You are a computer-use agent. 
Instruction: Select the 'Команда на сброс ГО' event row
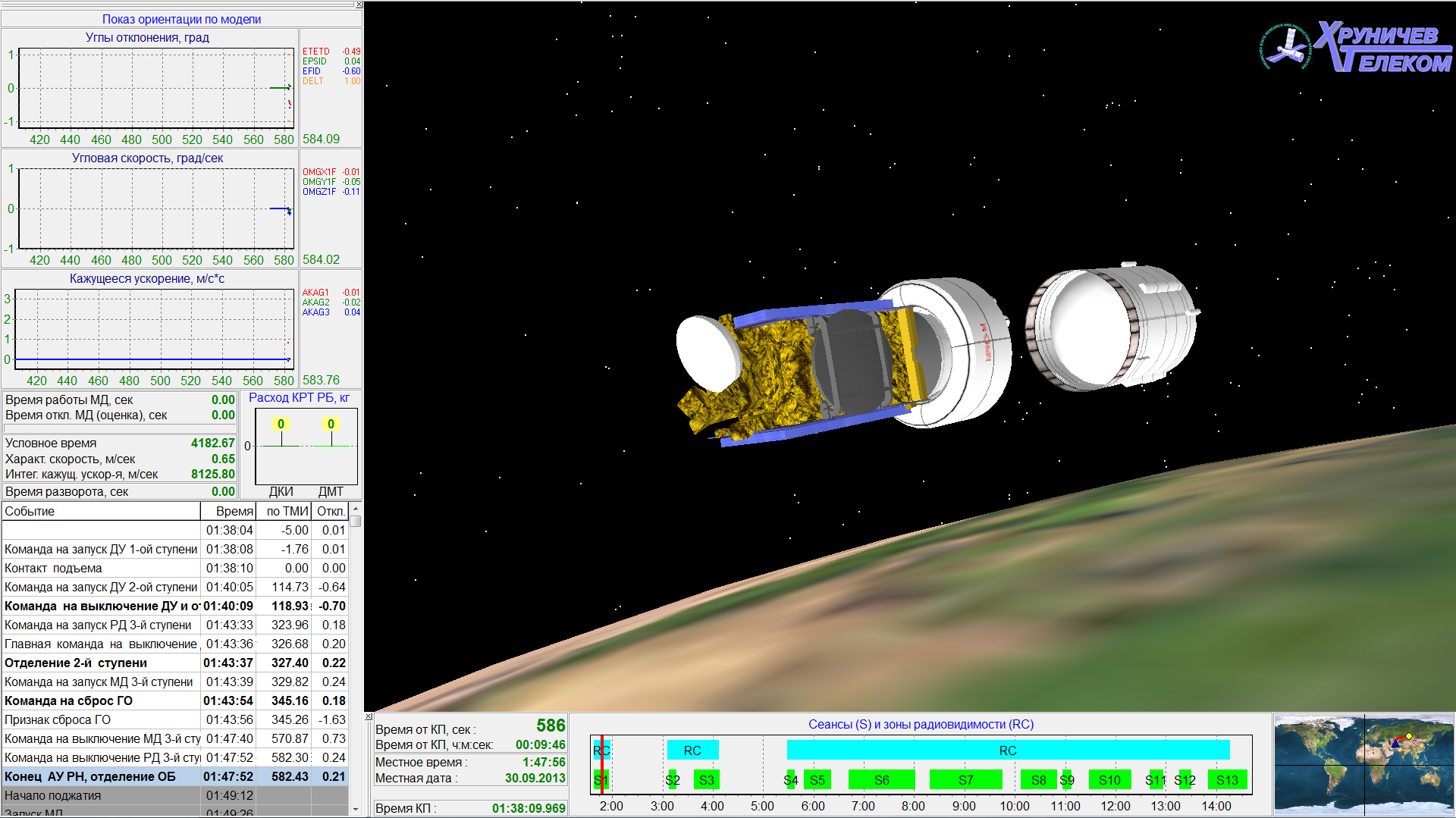click(101, 700)
